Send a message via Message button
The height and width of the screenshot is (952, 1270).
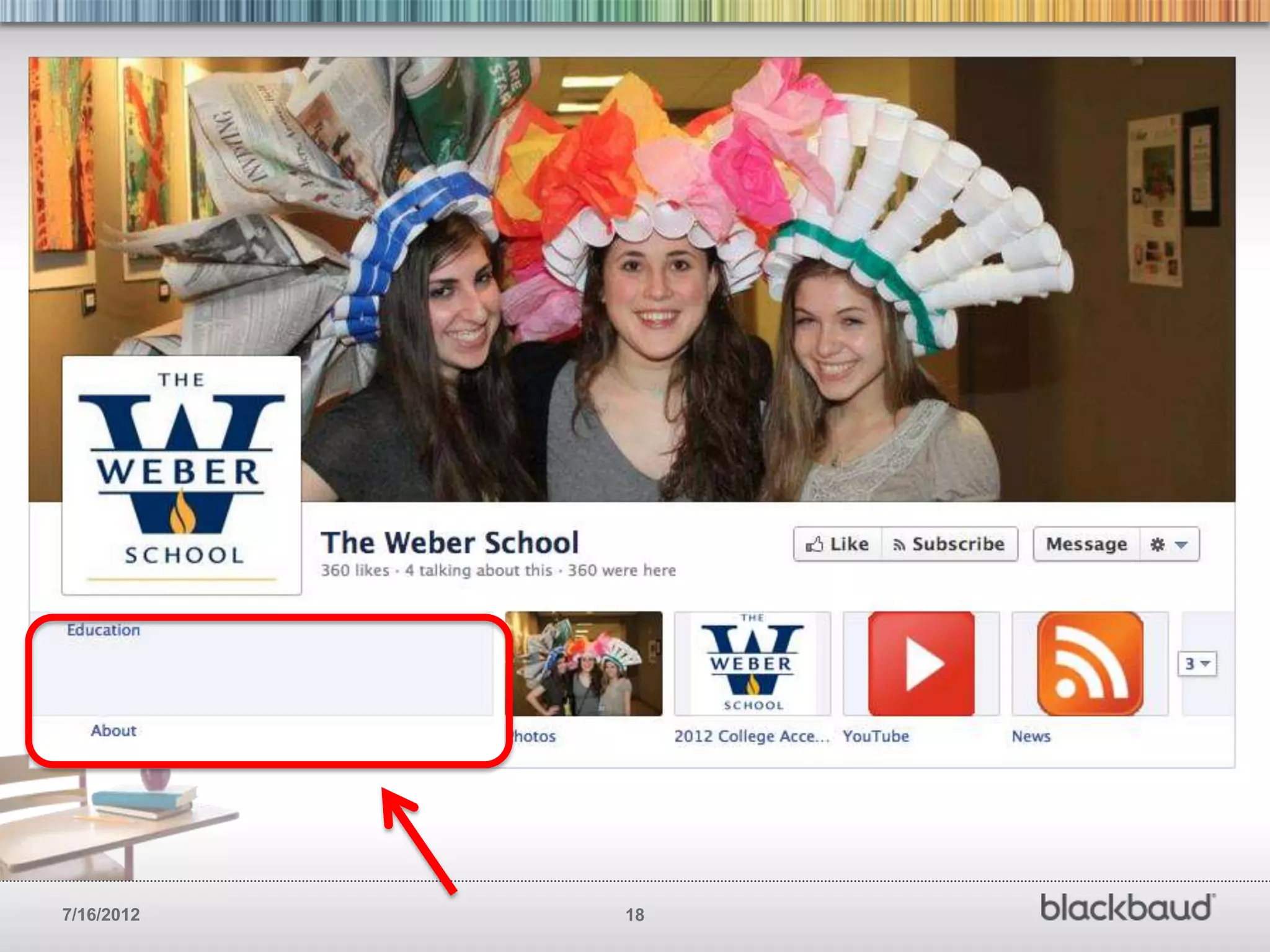pyautogui.click(x=1086, y=544)
